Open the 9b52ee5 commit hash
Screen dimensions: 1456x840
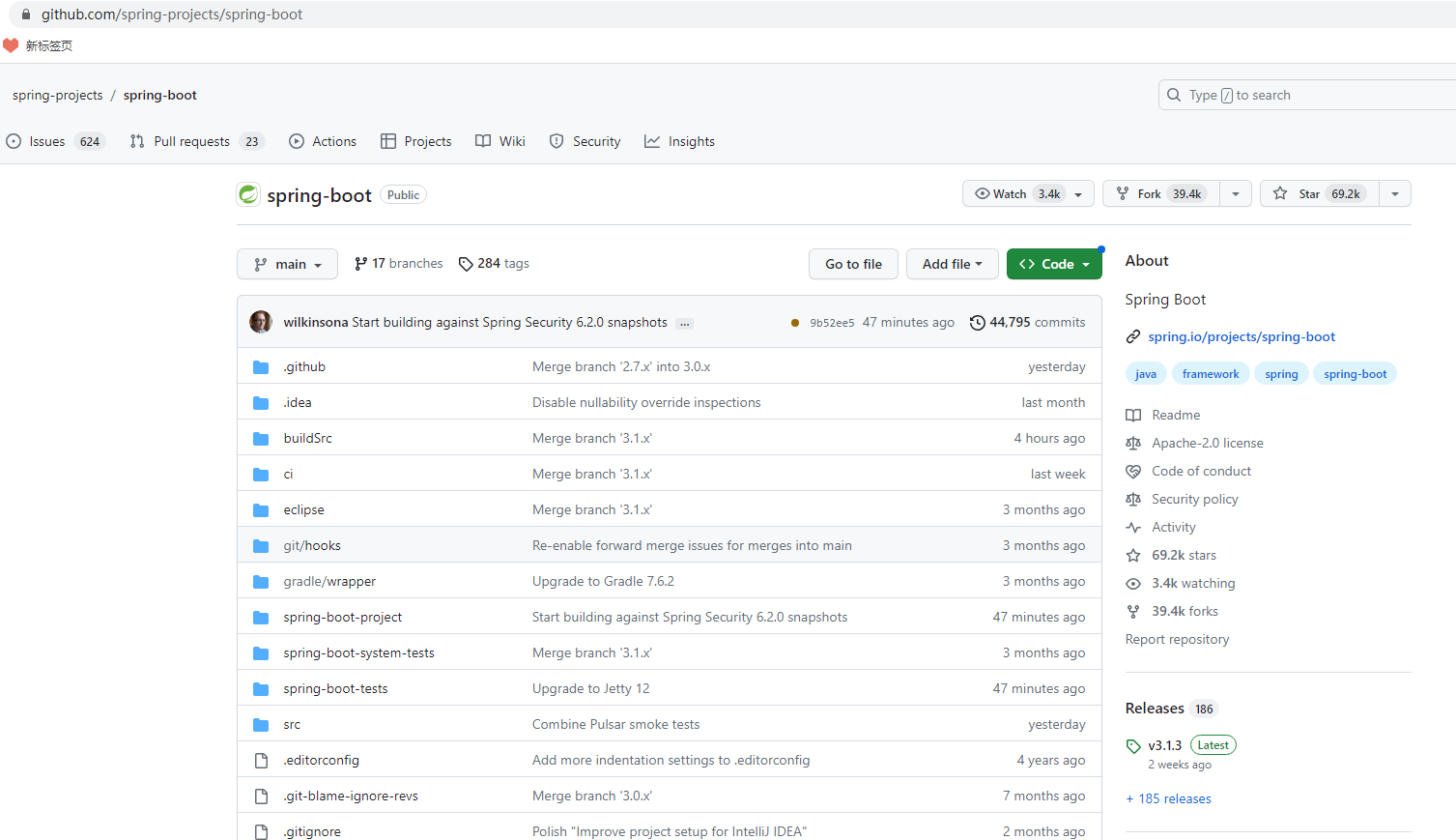[832, 324]
